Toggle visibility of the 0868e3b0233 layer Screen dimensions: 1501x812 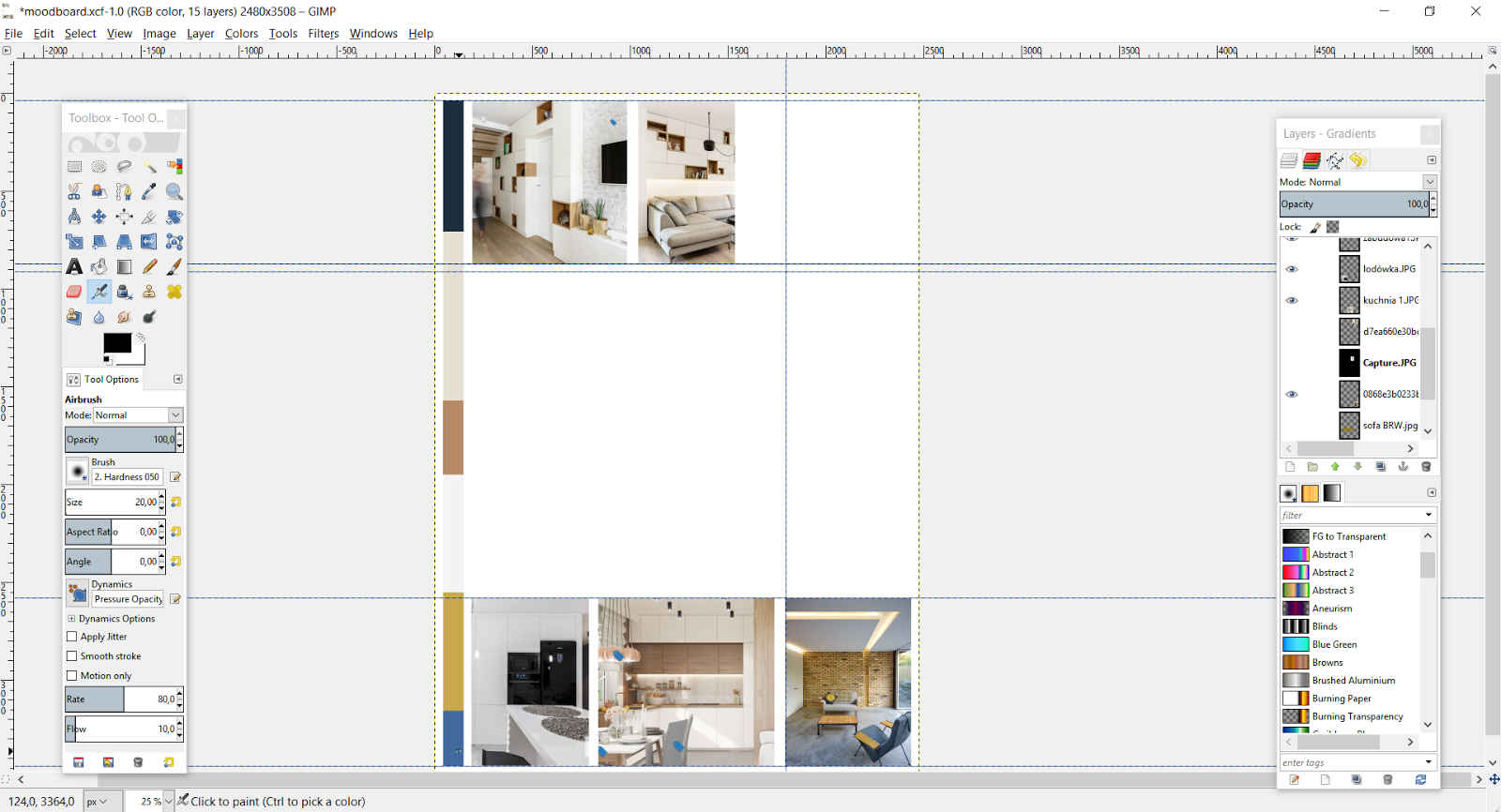point(1292,395)
